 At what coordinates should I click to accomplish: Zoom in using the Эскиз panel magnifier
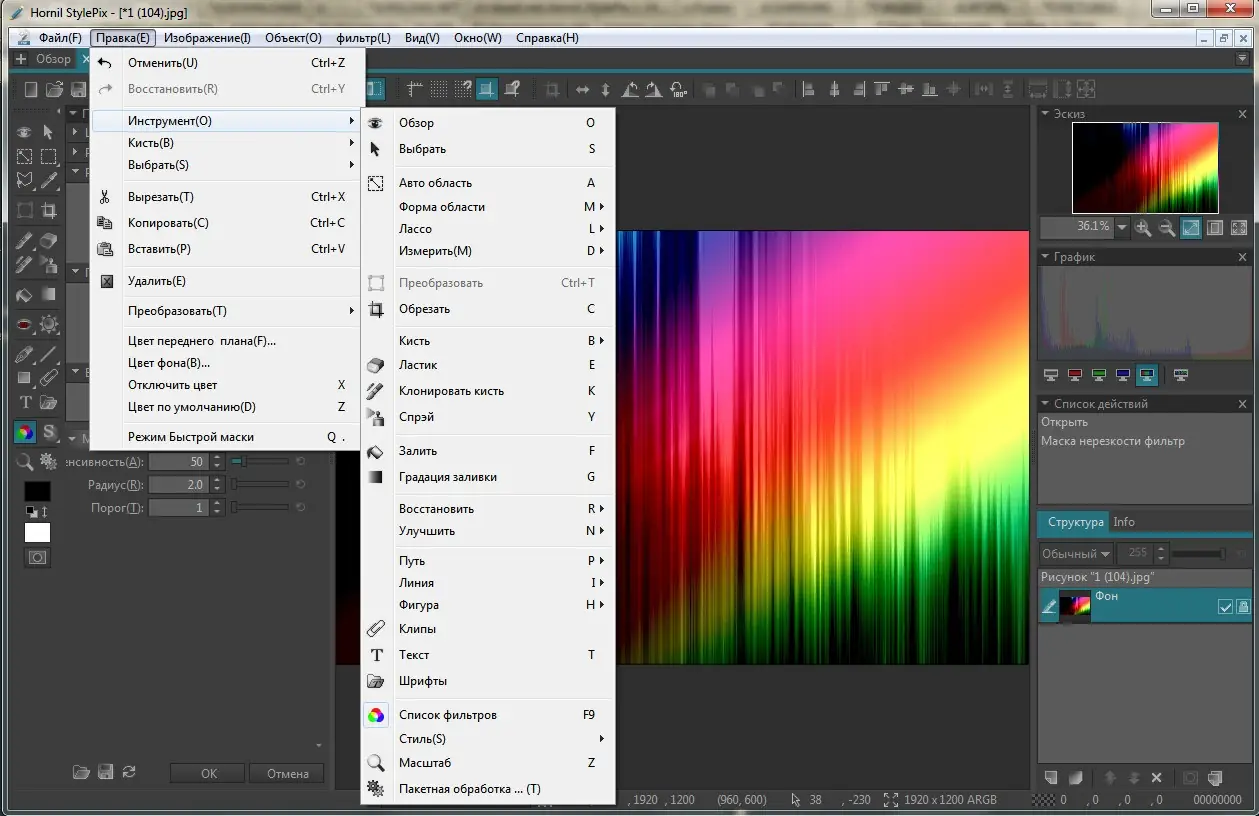click(x=1144, y=228)
